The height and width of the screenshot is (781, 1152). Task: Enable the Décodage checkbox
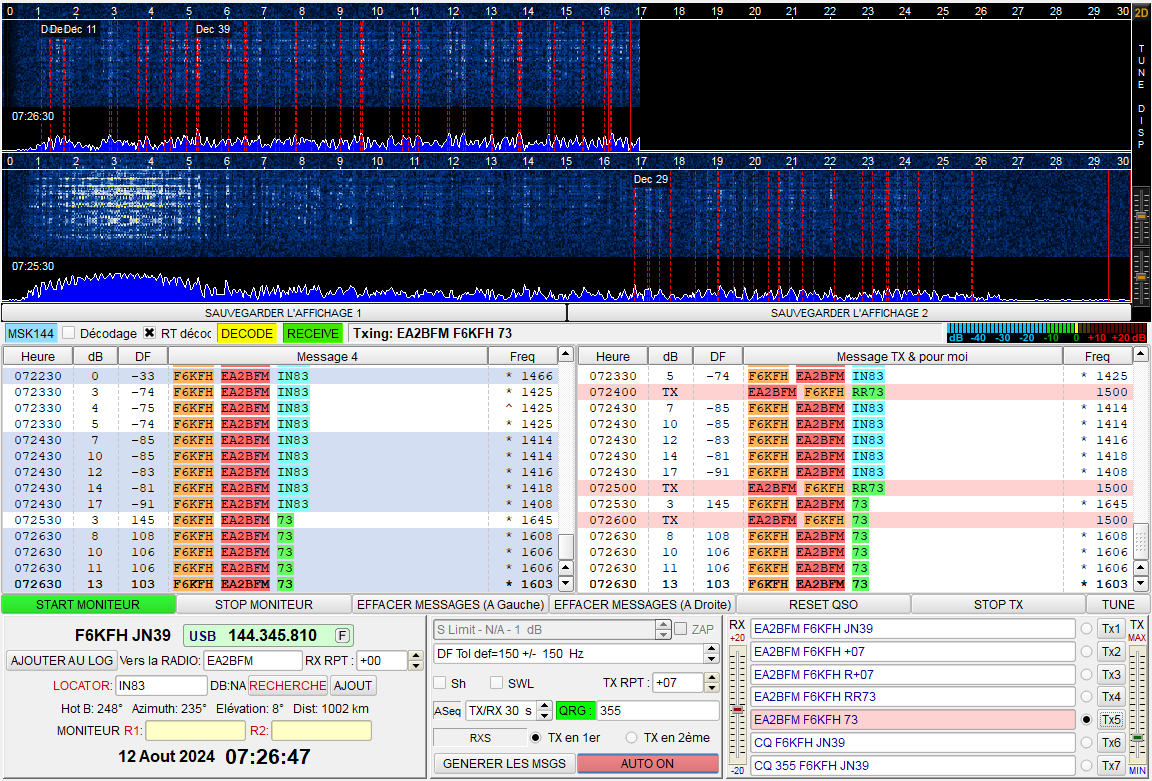tap(69, 333)
